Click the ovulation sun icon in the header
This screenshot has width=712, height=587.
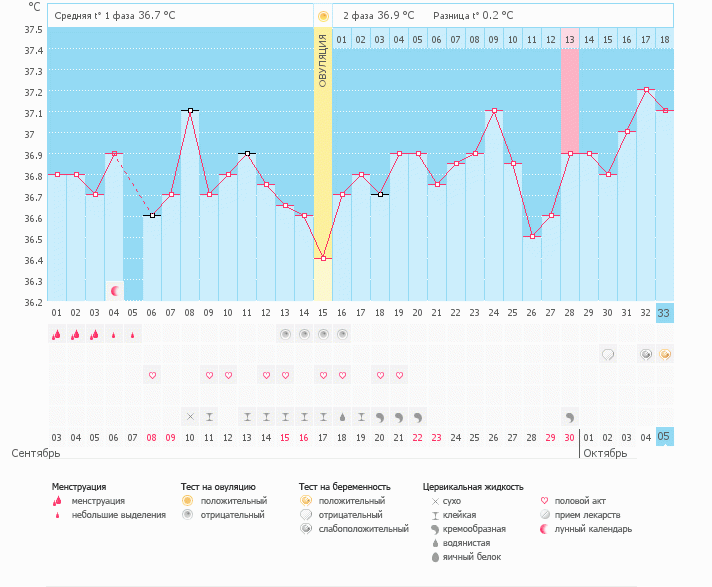(x=322, y=16)
